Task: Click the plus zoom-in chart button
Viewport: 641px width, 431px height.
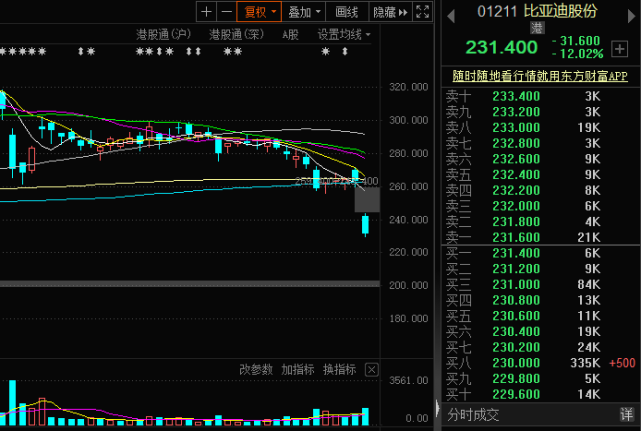Action: coord(206,12)
